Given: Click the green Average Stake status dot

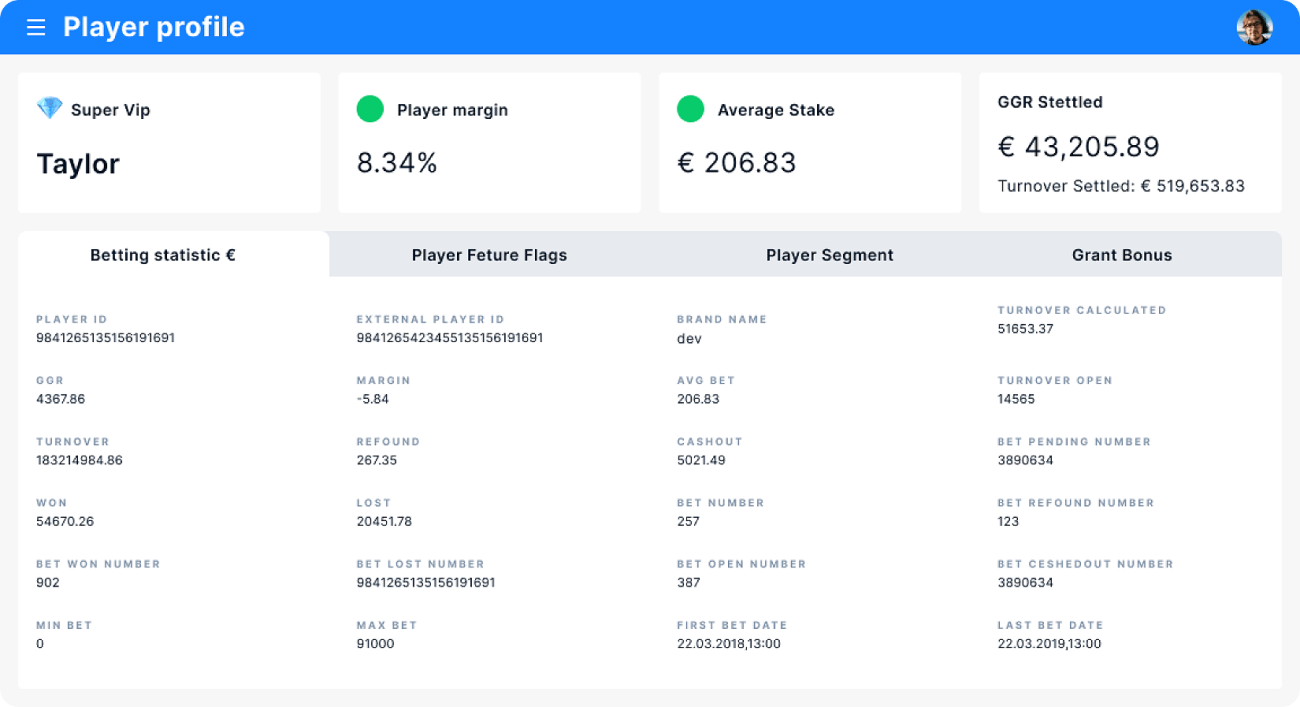Looking at the screenshot, I should [690, 109].
